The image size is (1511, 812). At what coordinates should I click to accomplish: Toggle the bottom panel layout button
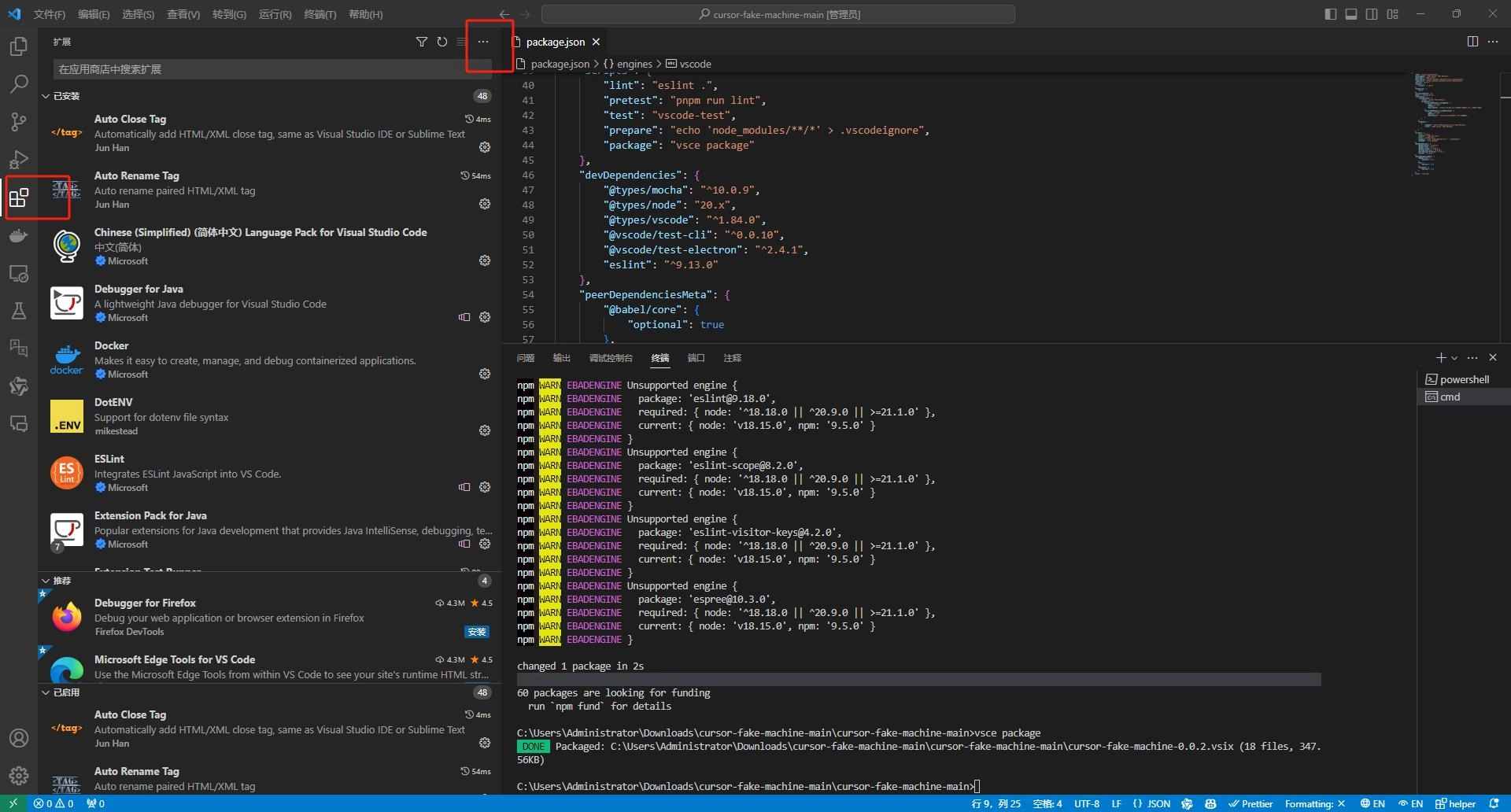[x=1351, y=14]
